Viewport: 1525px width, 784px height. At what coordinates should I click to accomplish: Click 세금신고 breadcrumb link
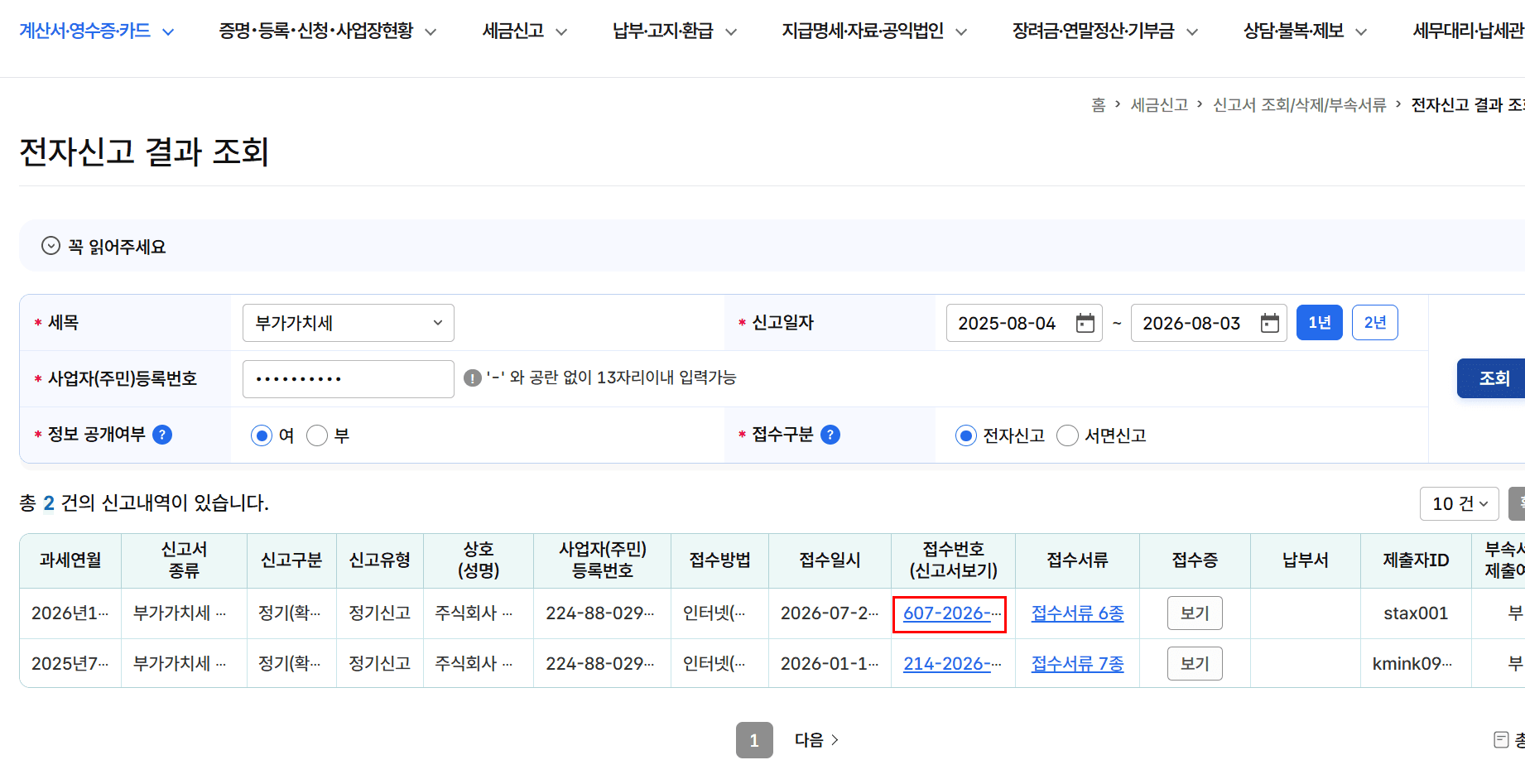1159,104
